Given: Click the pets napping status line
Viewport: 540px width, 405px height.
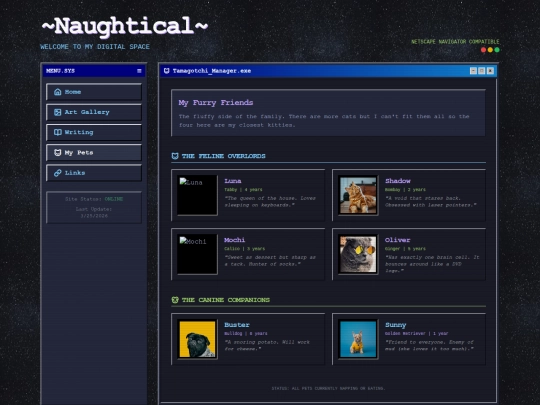Looking at the screenshot, I should (328, 388).
